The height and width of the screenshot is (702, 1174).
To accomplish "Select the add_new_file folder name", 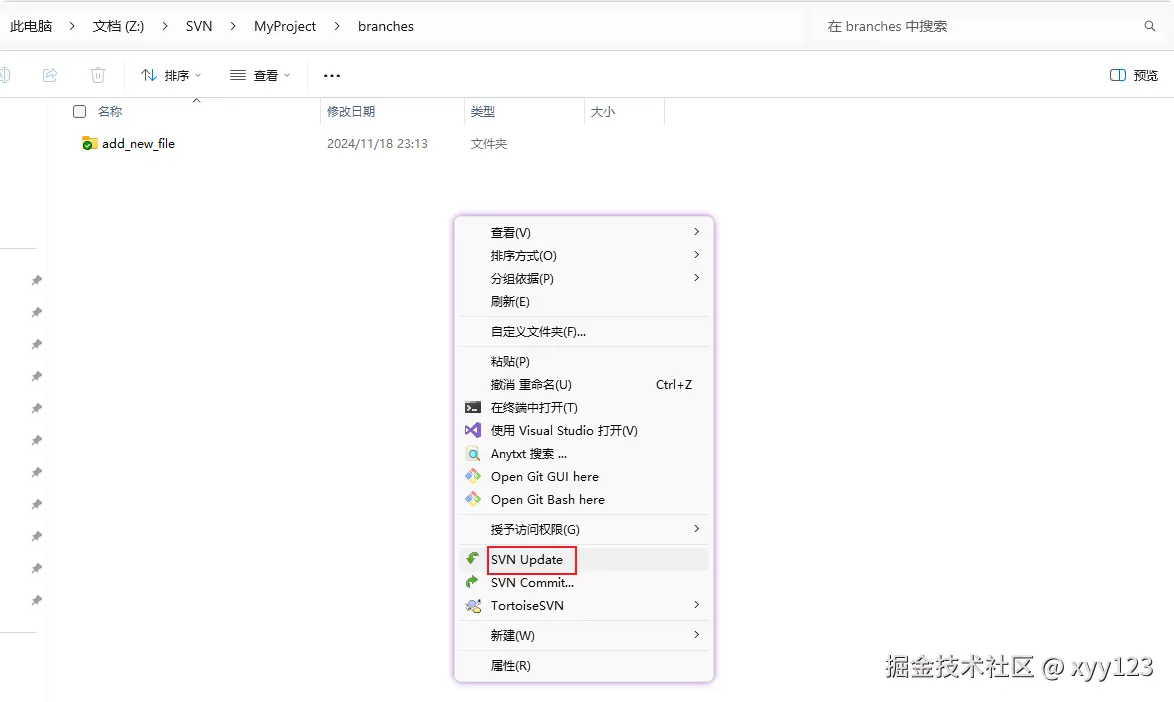I will 139,144.
